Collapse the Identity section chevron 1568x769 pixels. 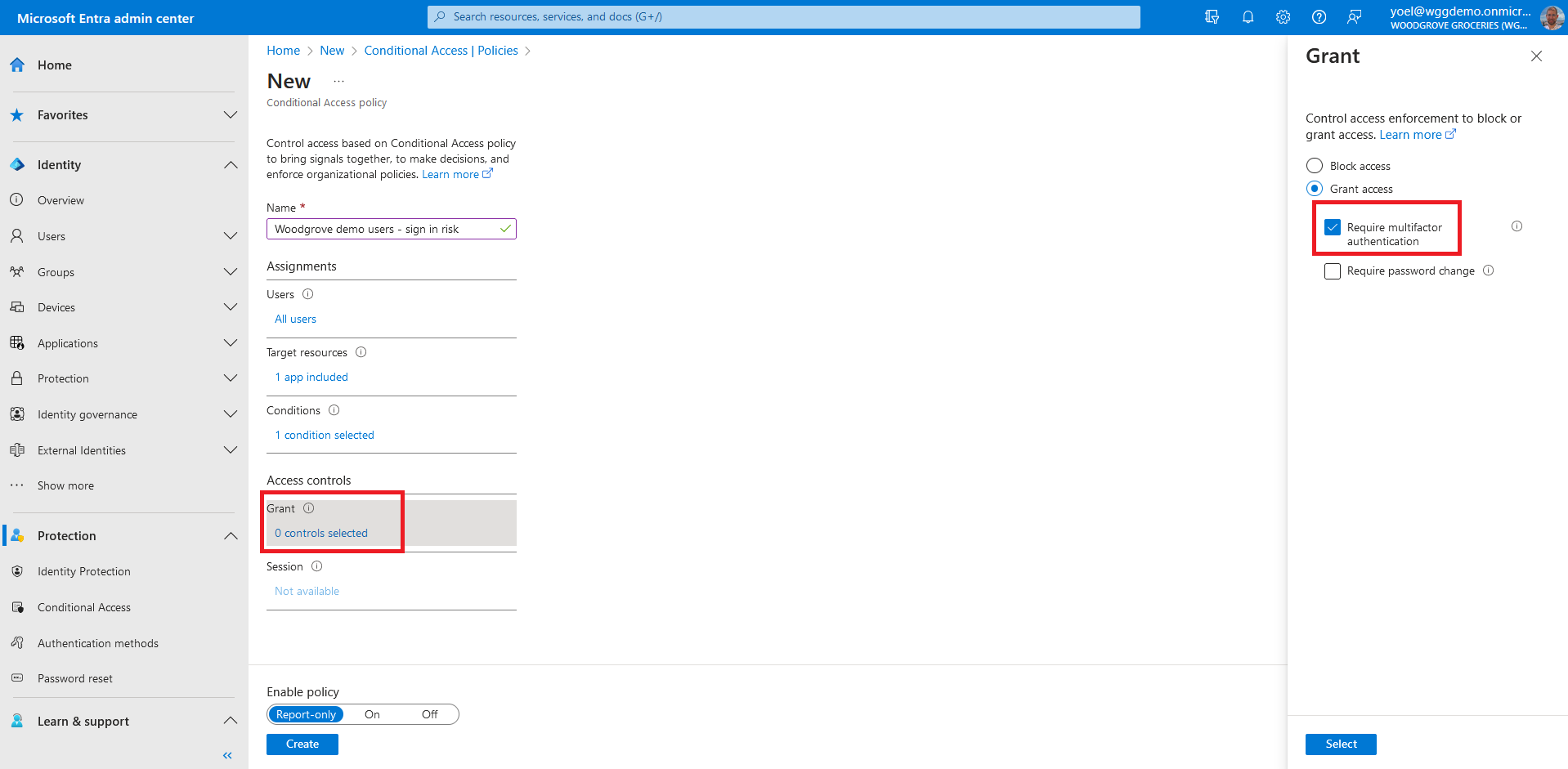pos(231,165)
